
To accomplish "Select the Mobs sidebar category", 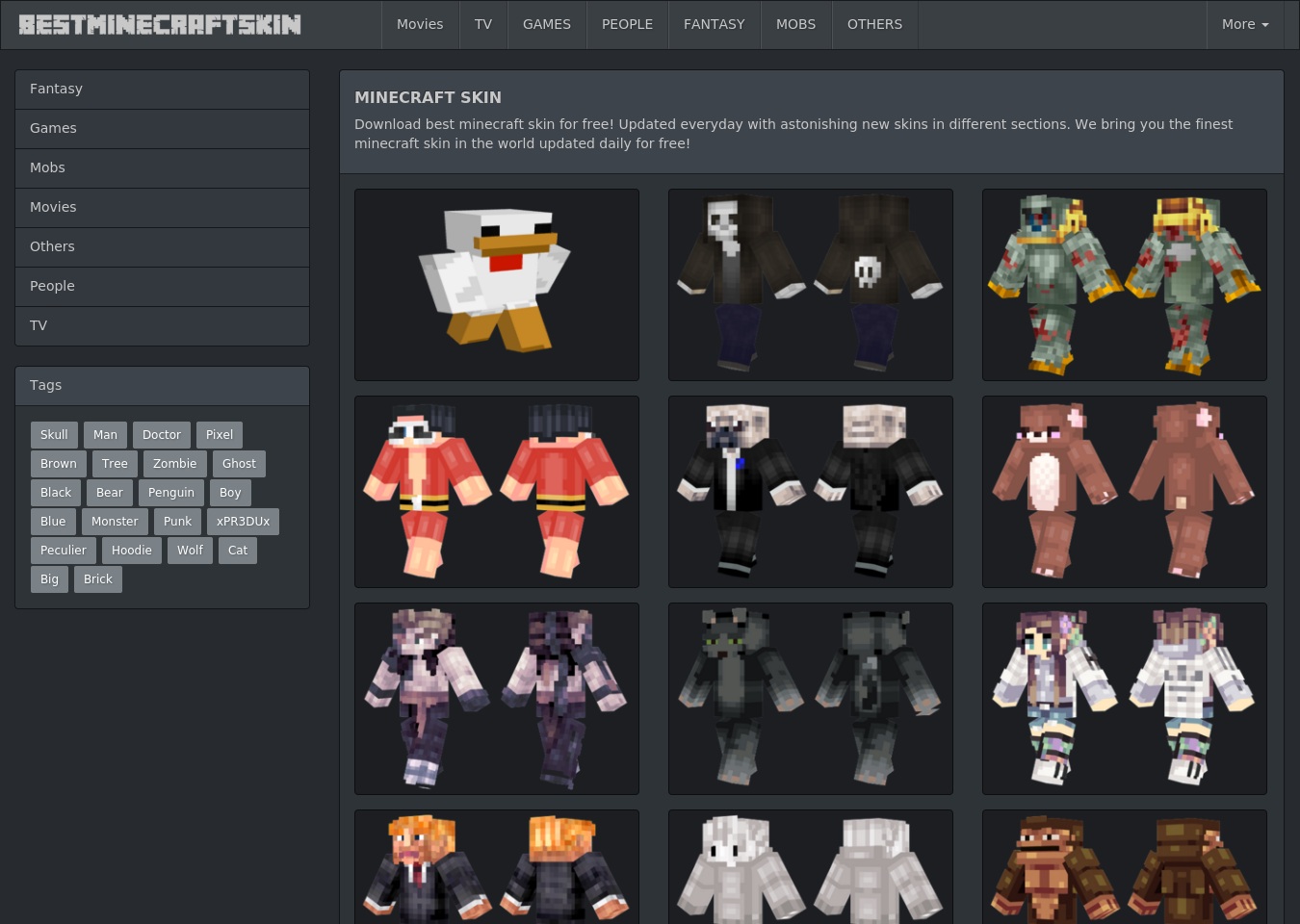I will pos(162,167).
